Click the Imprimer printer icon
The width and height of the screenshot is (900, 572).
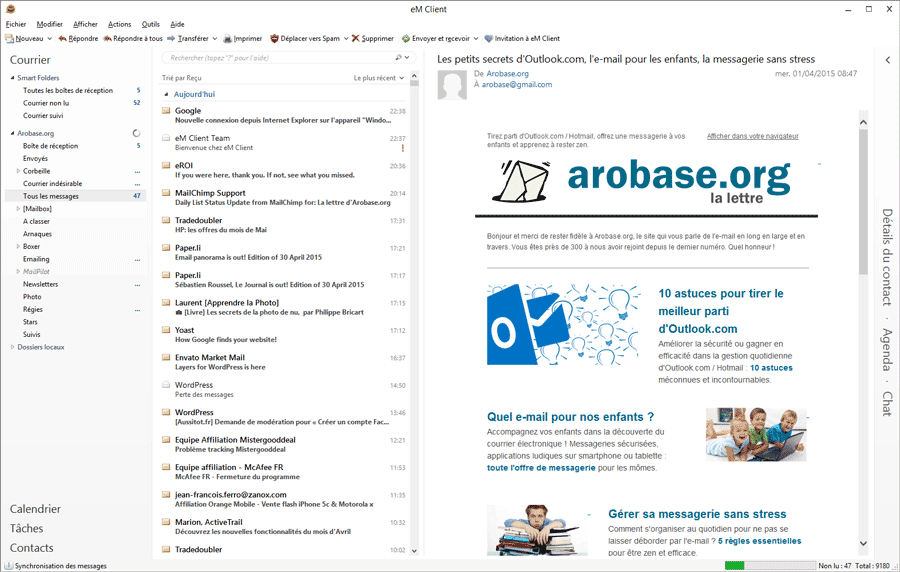[228, 38]
